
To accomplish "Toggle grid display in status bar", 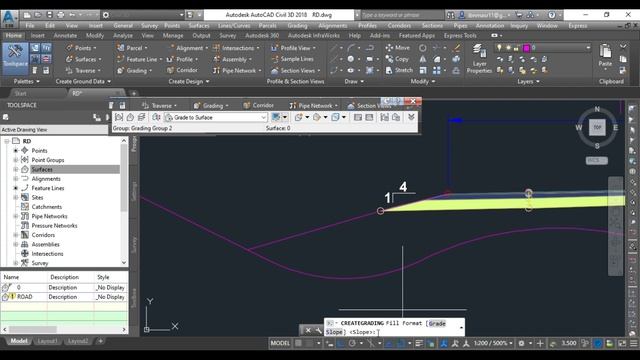I will pos(298,343).
